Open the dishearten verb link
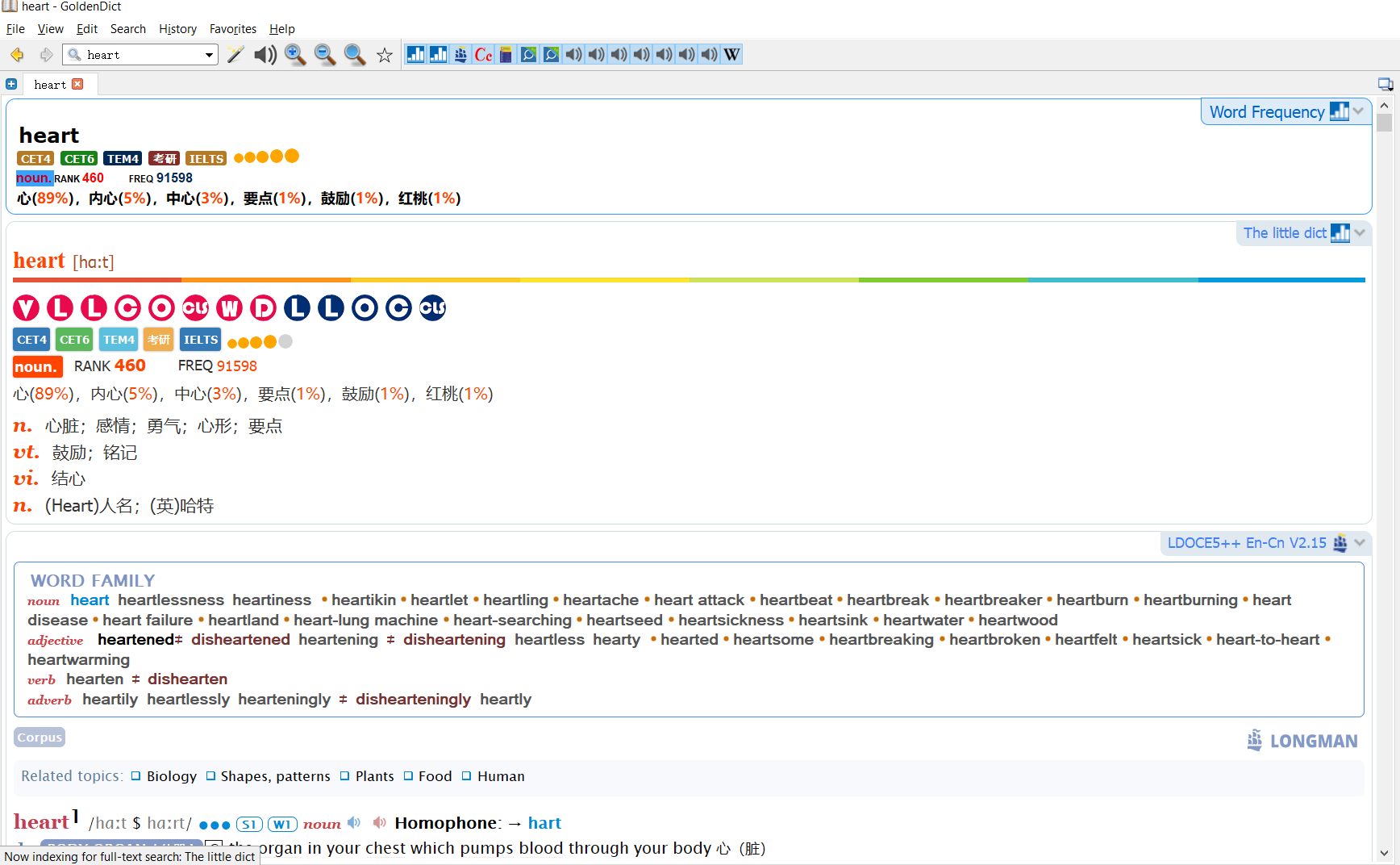The width and height of the screenshot is (1400, 865). [x=187, y=679]
